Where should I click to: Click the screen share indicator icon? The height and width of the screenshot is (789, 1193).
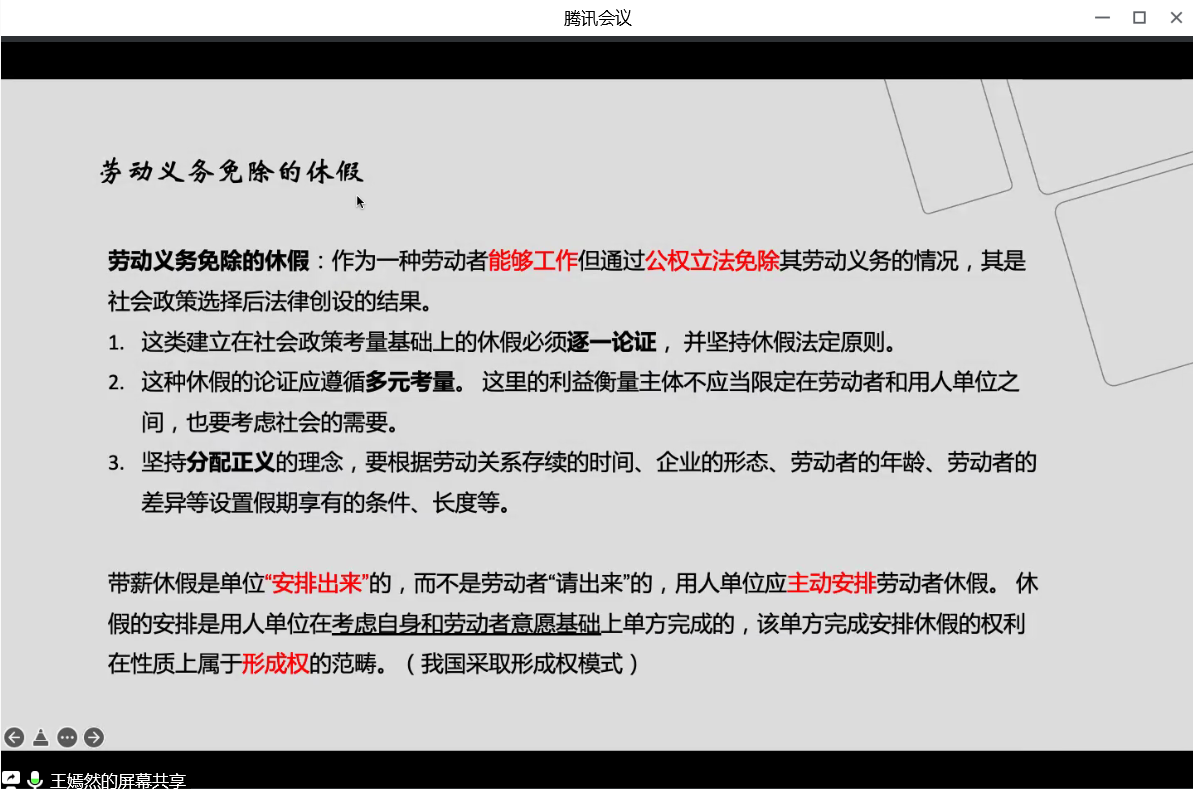[11, 780]
